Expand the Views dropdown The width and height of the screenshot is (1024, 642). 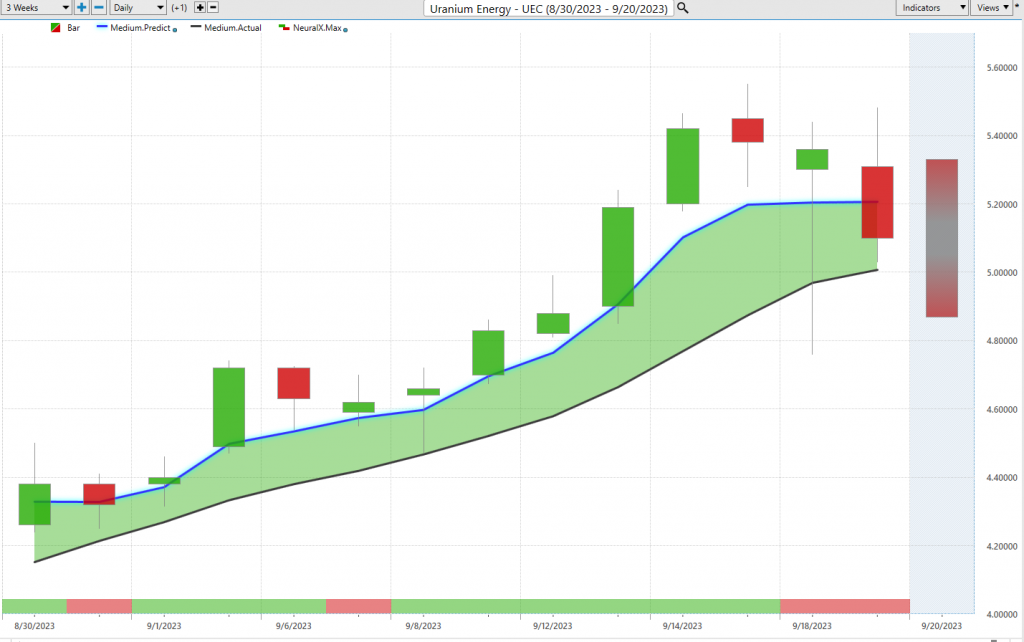click(x=993, y=8)
